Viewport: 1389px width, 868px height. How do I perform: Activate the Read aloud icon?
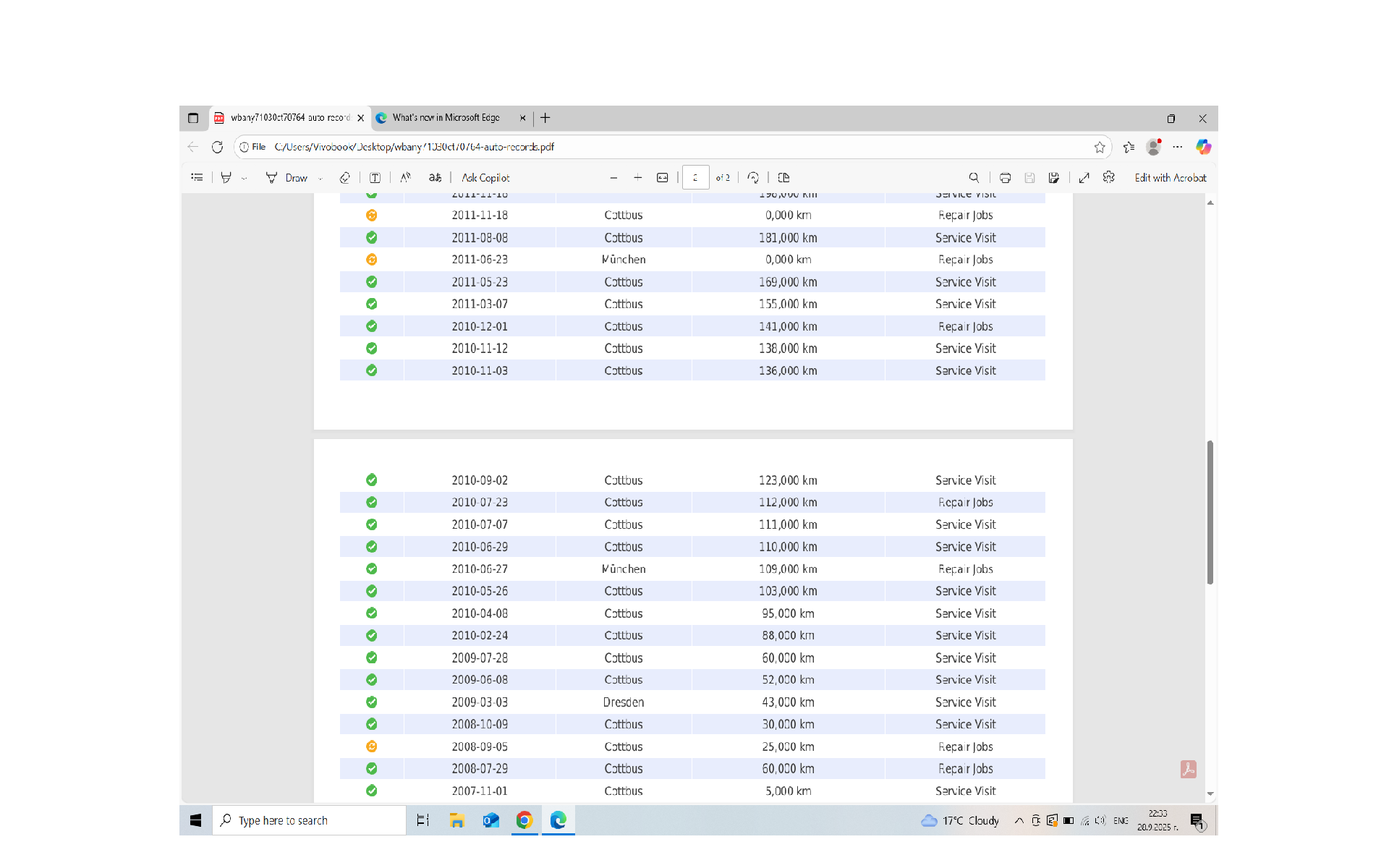[x=406, y=177]
